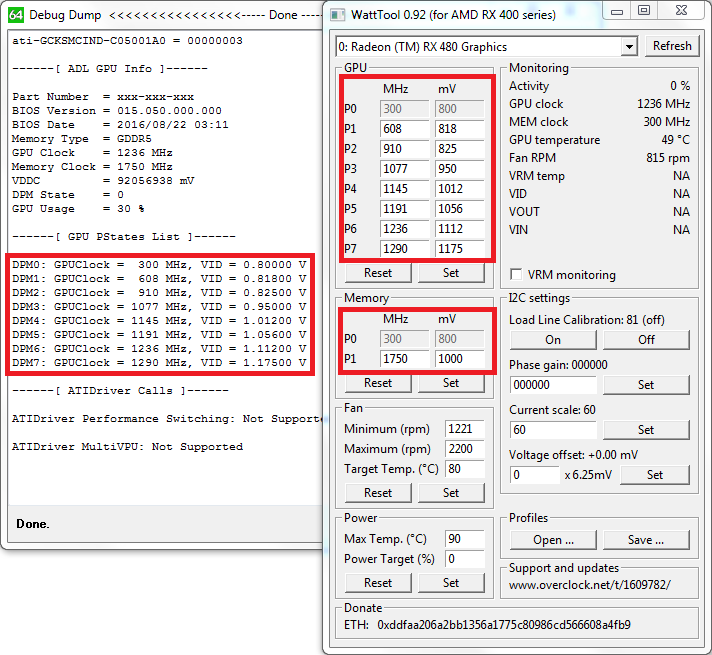
Task: Reset the Memory clock settings
Action: tap(378, 383)
